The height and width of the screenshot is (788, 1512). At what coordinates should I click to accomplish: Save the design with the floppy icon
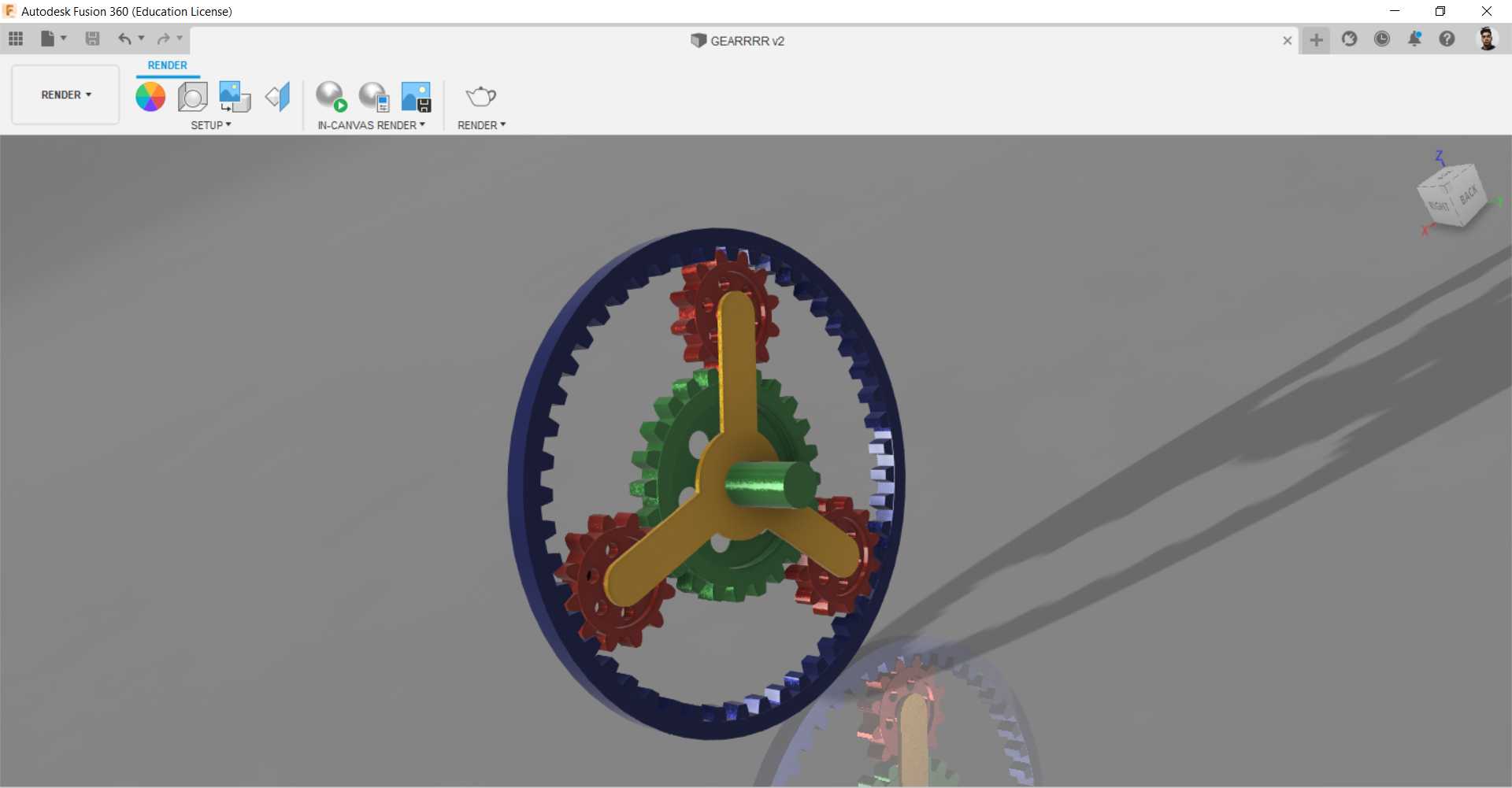92,39
